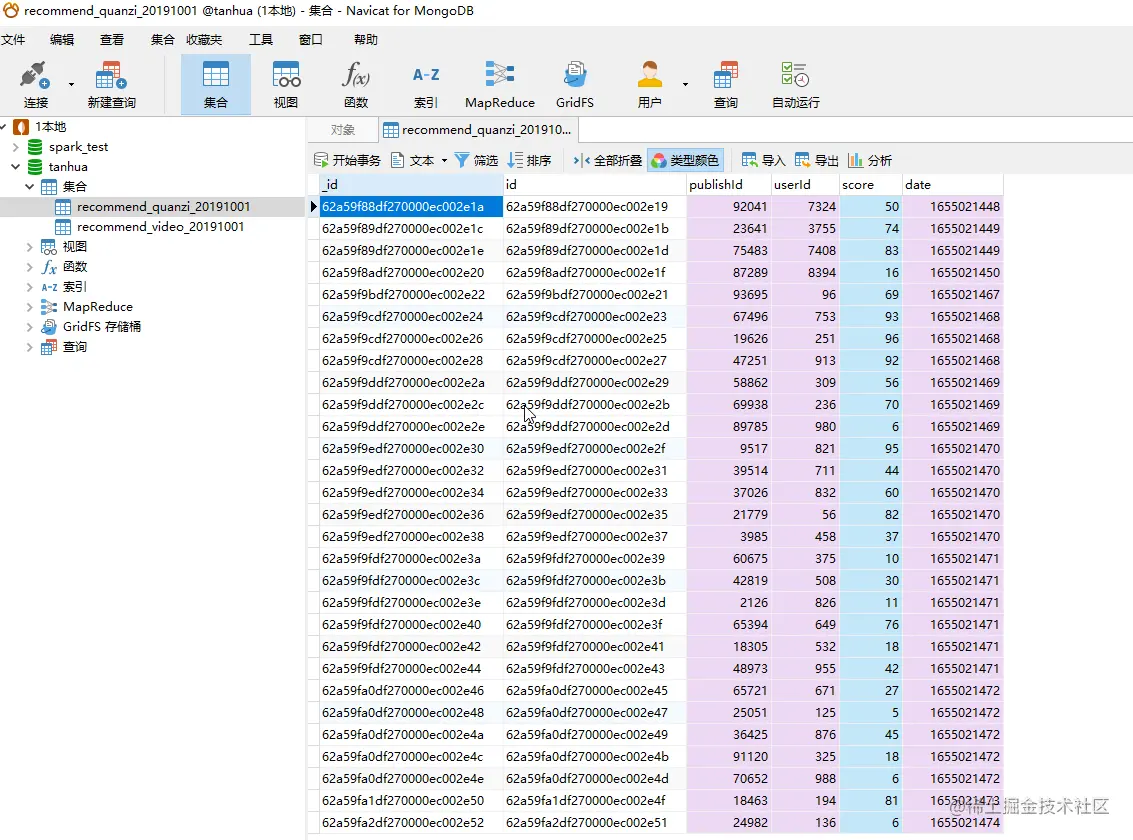Screen dimensions: 1133x840
Task: Open the Automation toolbar button
Action: click(796, 85)
